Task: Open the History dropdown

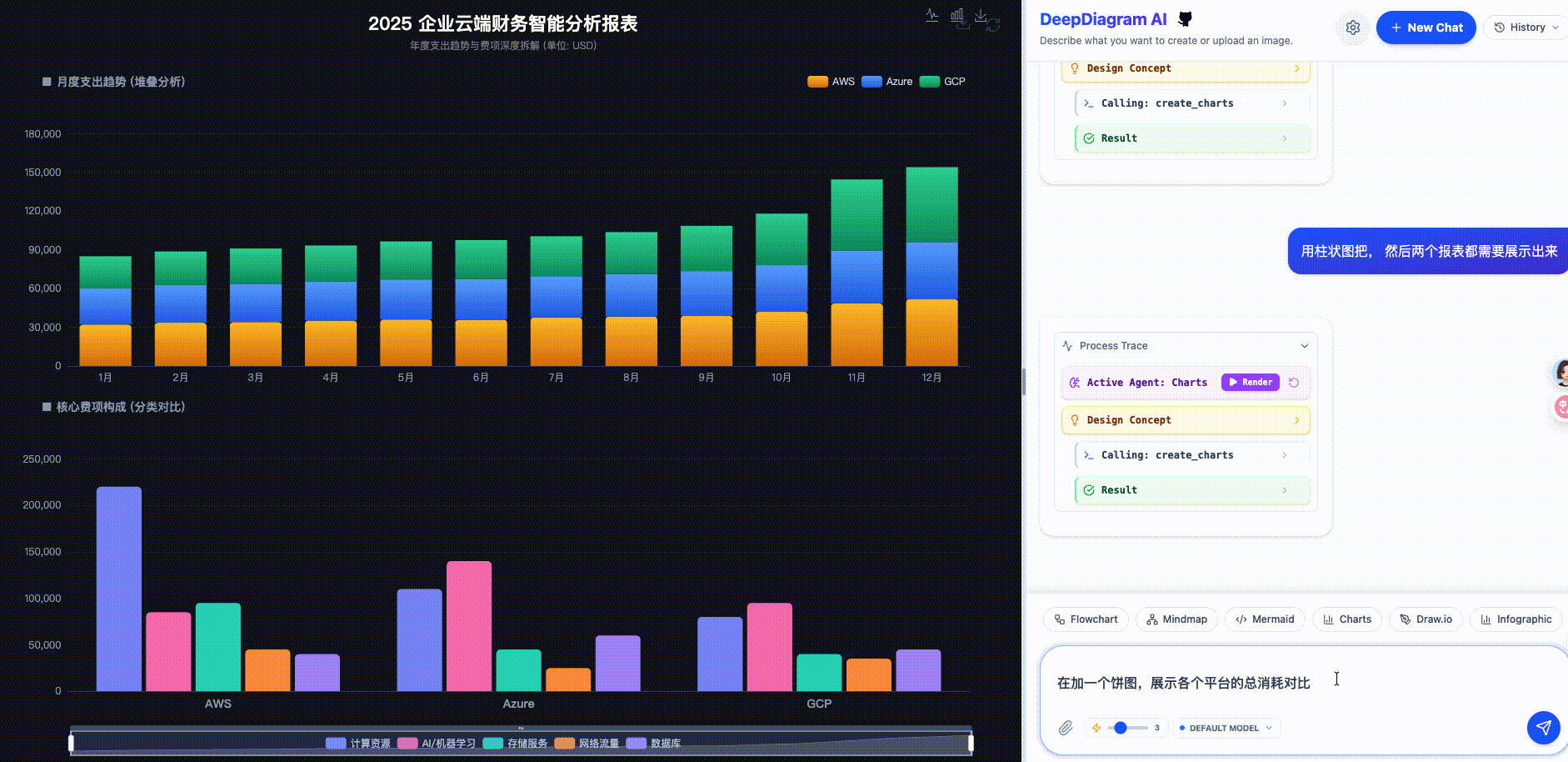Action: coord(1527,28)
